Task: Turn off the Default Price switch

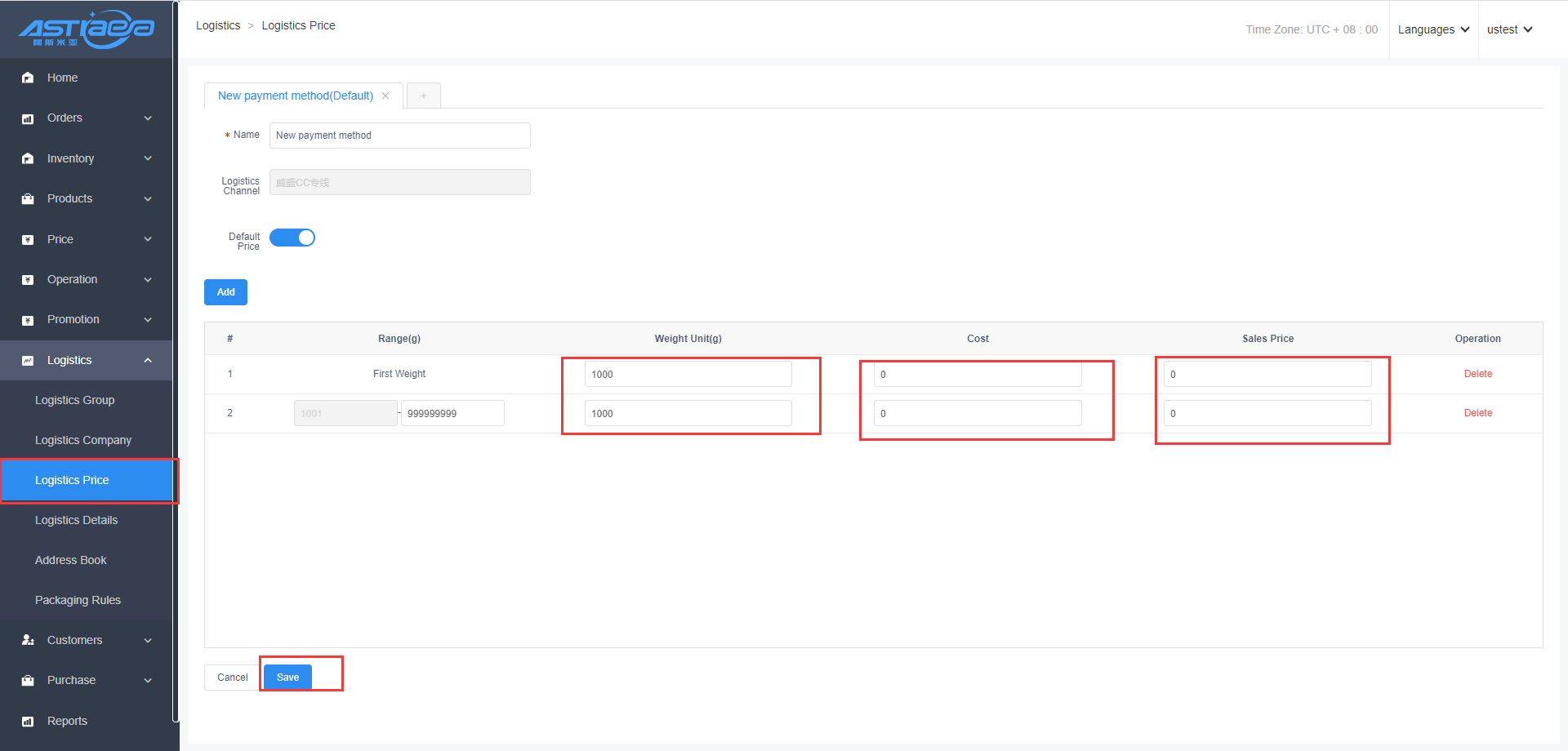Action: (292, 238)
